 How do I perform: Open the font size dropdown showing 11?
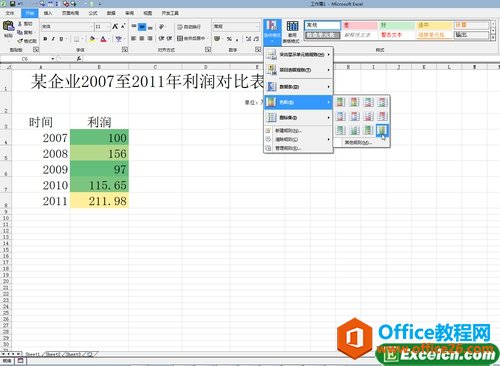[108, 26]
